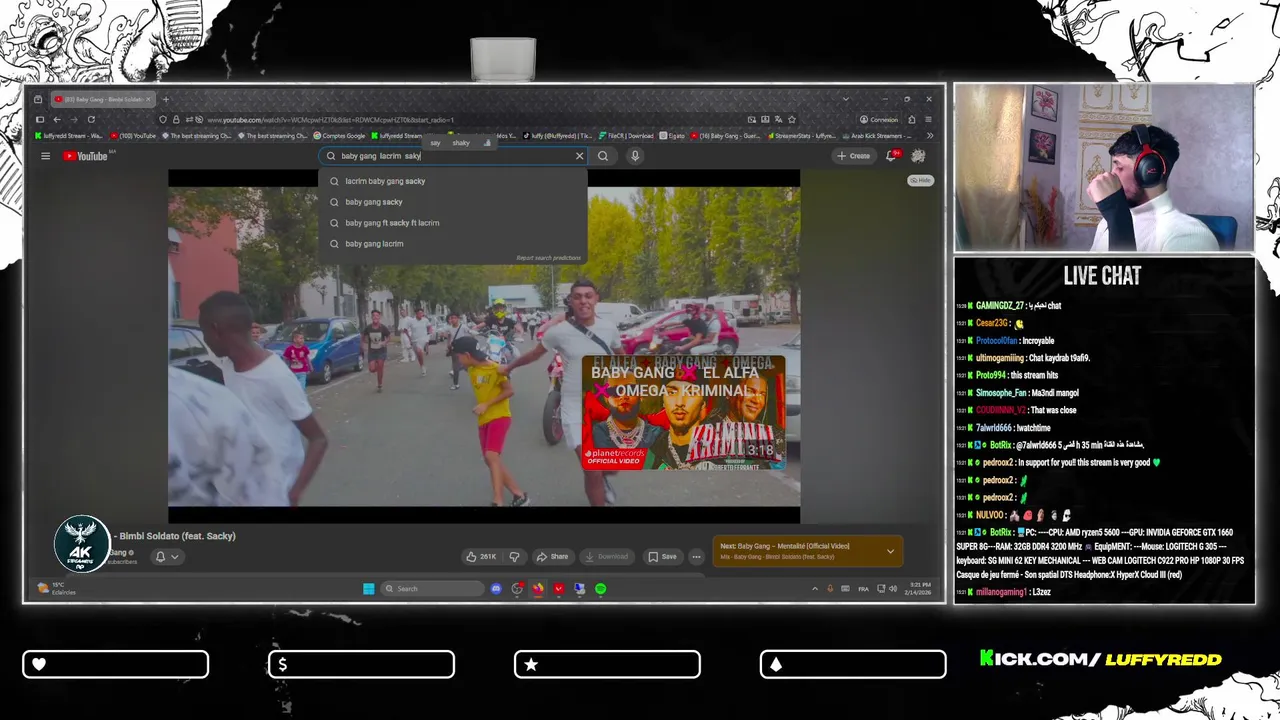Click the 'say' spelling suggestion
This screenshot has height=720, width=1280.
point(435,143)
